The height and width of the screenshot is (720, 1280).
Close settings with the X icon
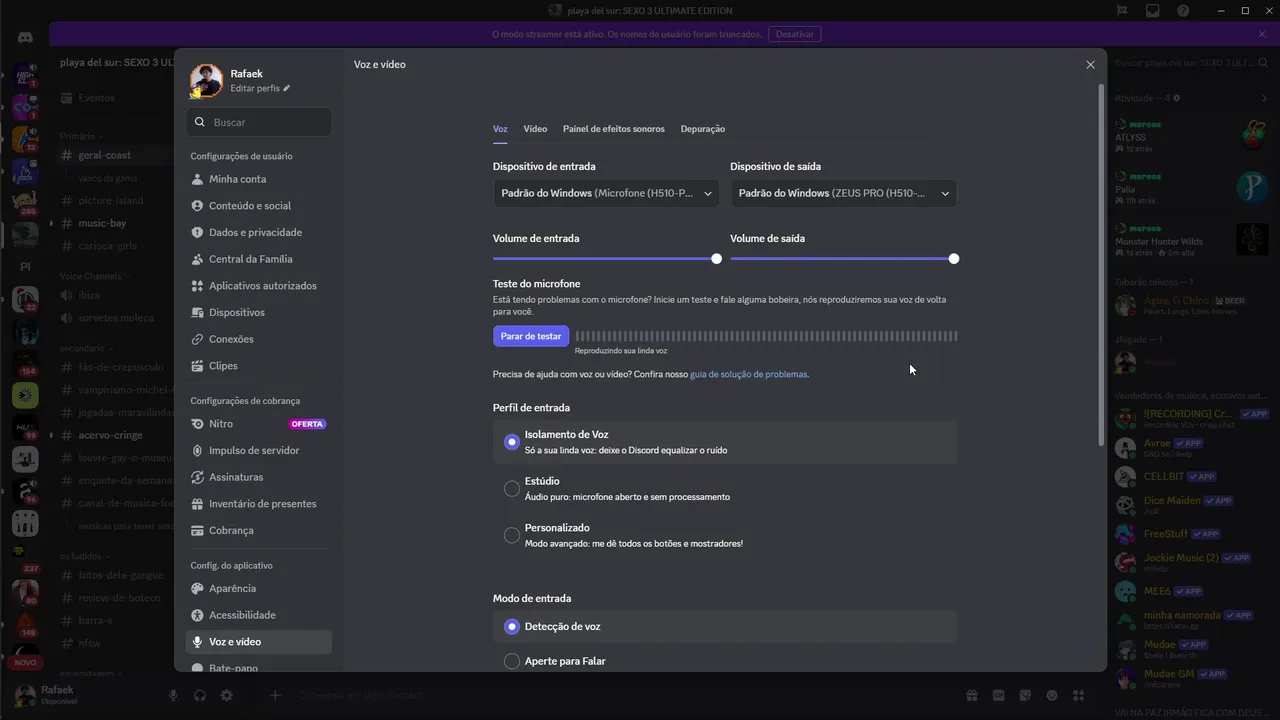point(1090,65)
